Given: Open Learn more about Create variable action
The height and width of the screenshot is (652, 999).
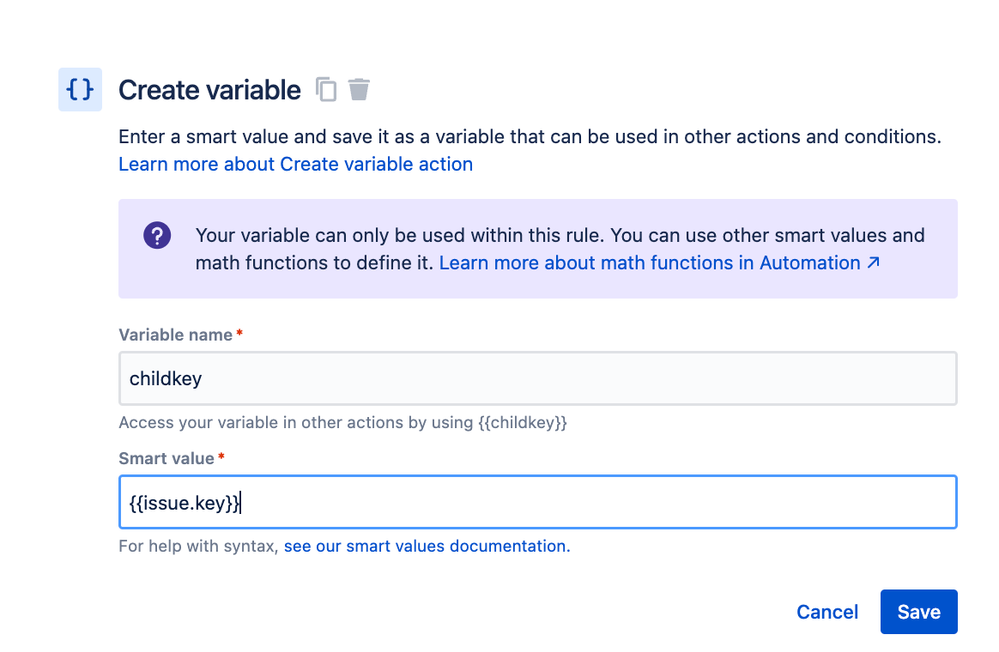Looking at the screenshot, I should coord(295,164).
